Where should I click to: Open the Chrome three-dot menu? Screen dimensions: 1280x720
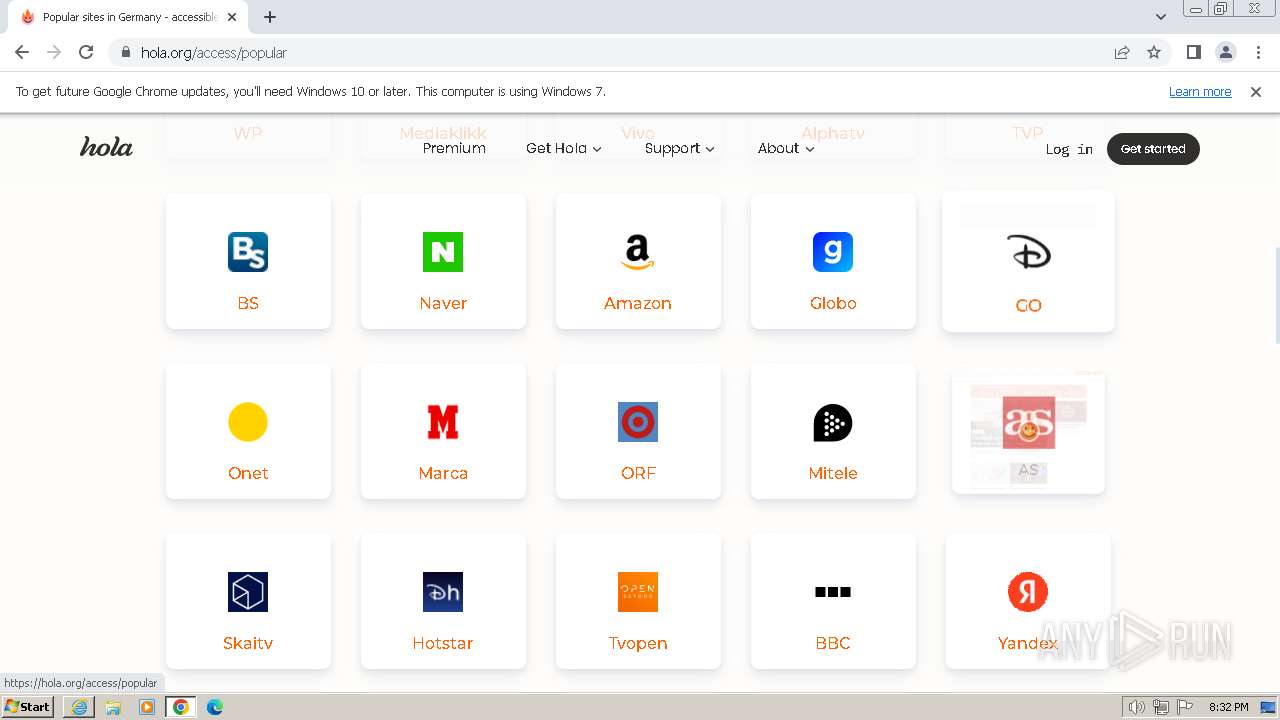[1258, 52]
